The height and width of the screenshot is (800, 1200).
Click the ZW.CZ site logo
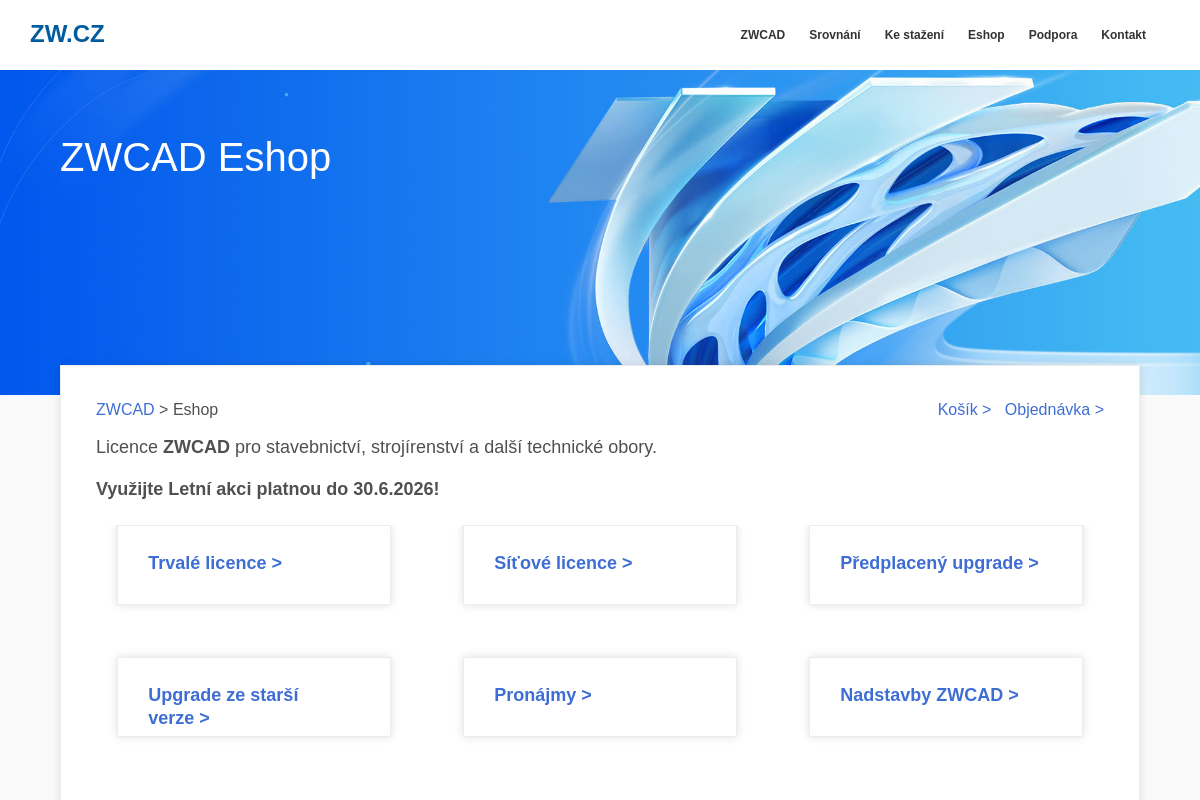67,34
